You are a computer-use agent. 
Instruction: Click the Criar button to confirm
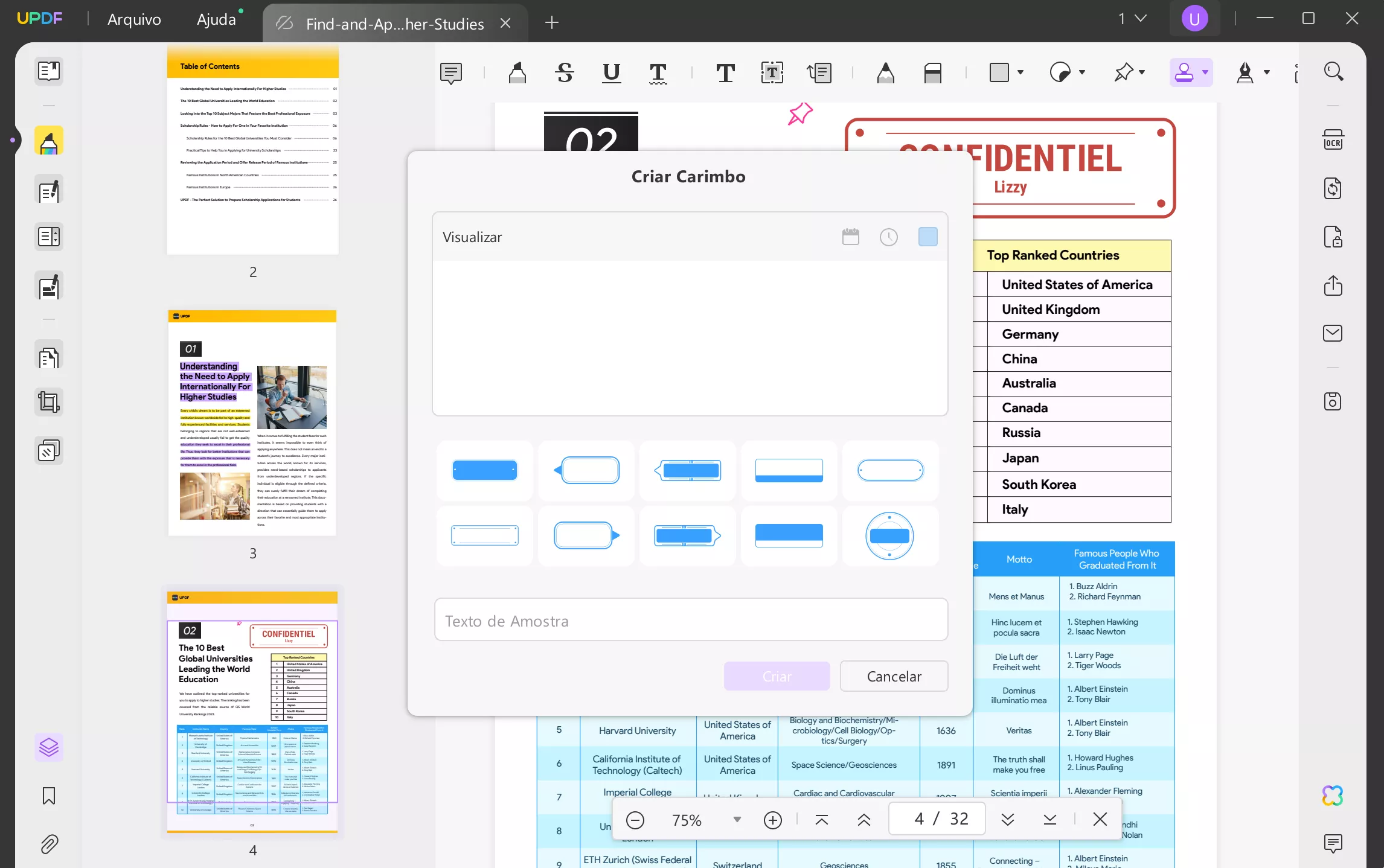point(778,676)
